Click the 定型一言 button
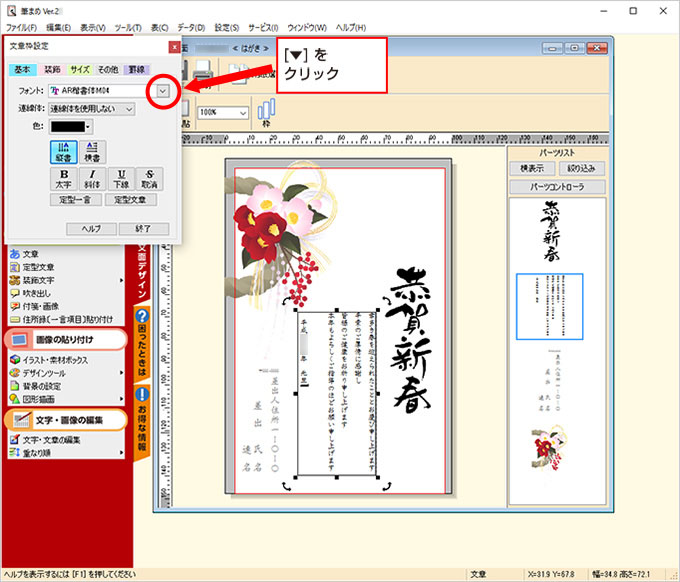This screenshot has width=680, height=582. (75, 200)
